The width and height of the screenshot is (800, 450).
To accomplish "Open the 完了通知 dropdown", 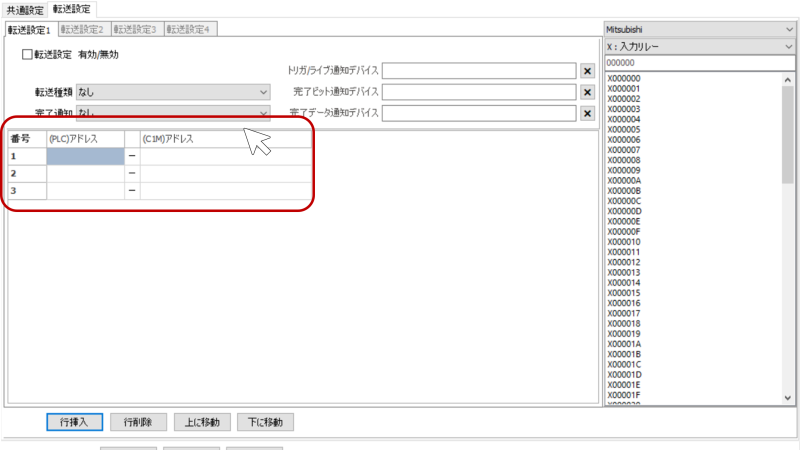I will point(173,113).
